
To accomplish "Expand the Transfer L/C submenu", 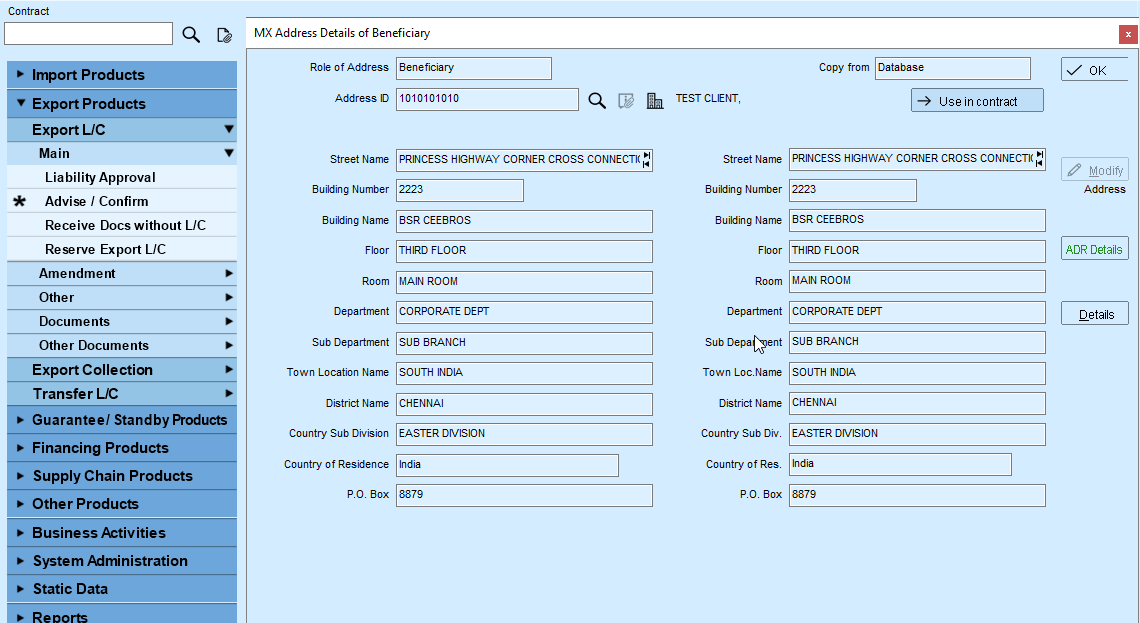I will tap(122, 393).
